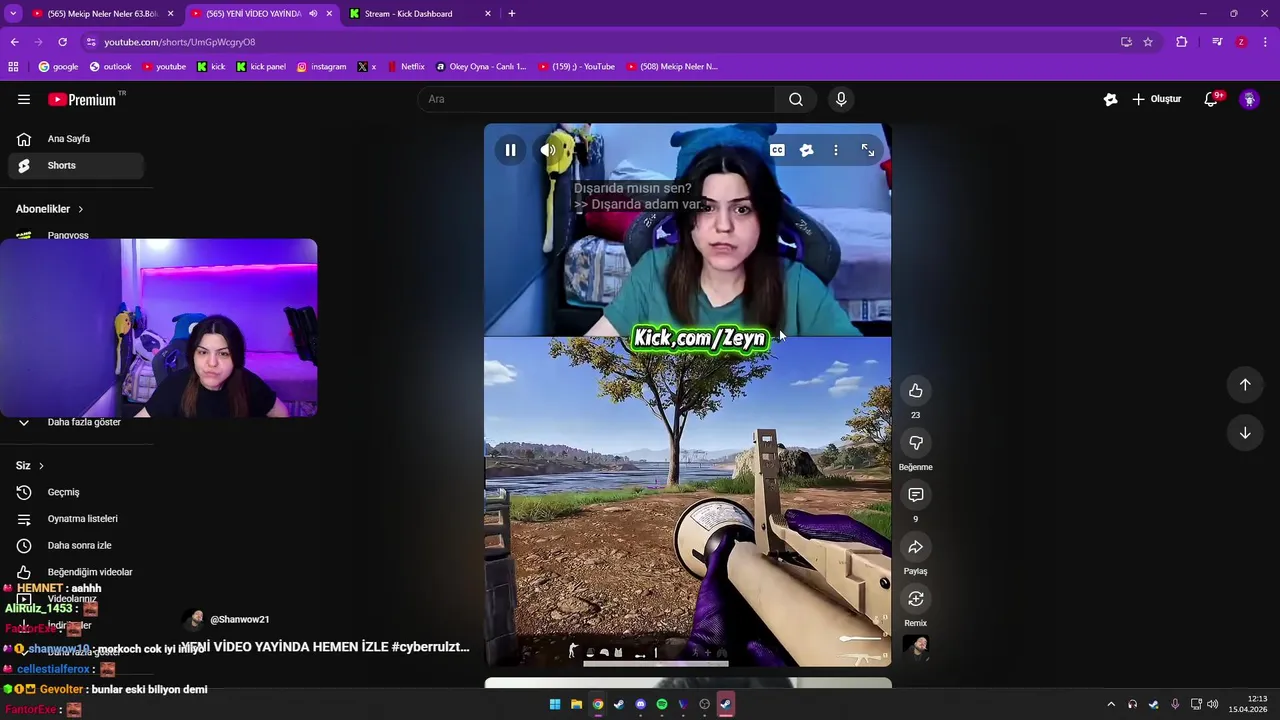This screenshot has height=720, width=1280.
Task: Open the YouTube hamburger guide menu
Action: [x=24, y=99]
